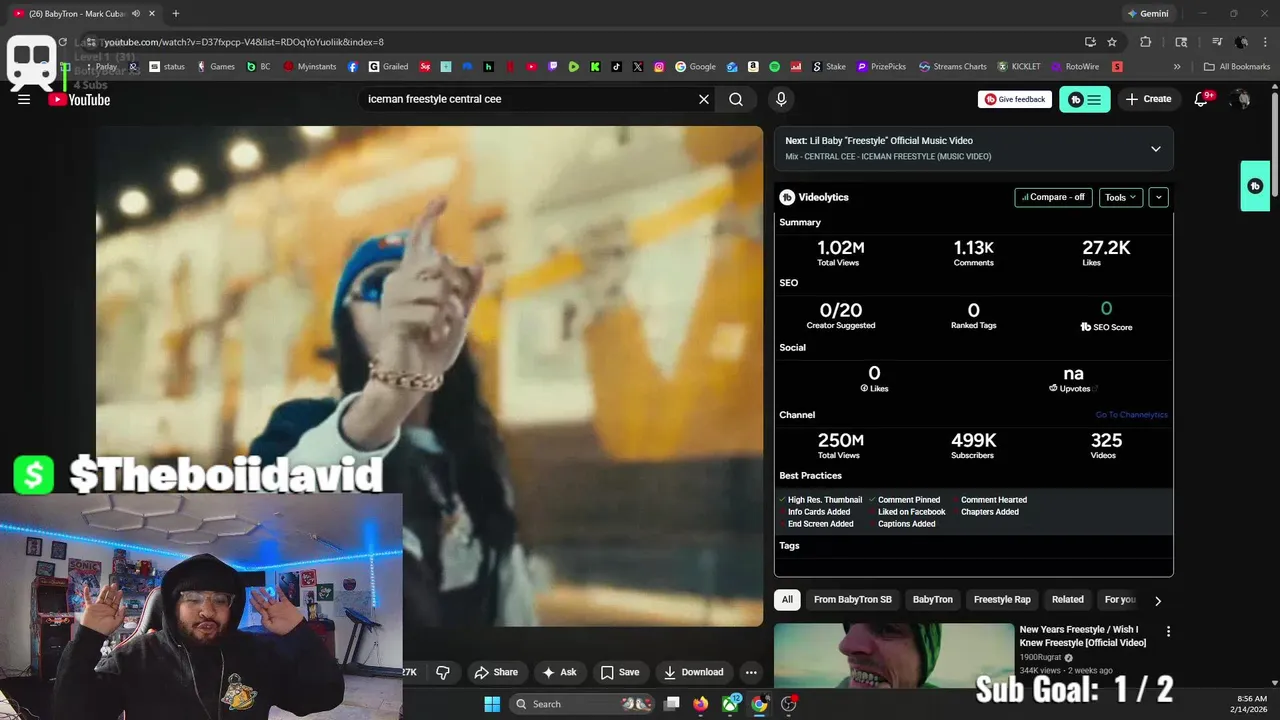Download the video with Download button
Viewport: 1280px width, 720px height.
693,672
